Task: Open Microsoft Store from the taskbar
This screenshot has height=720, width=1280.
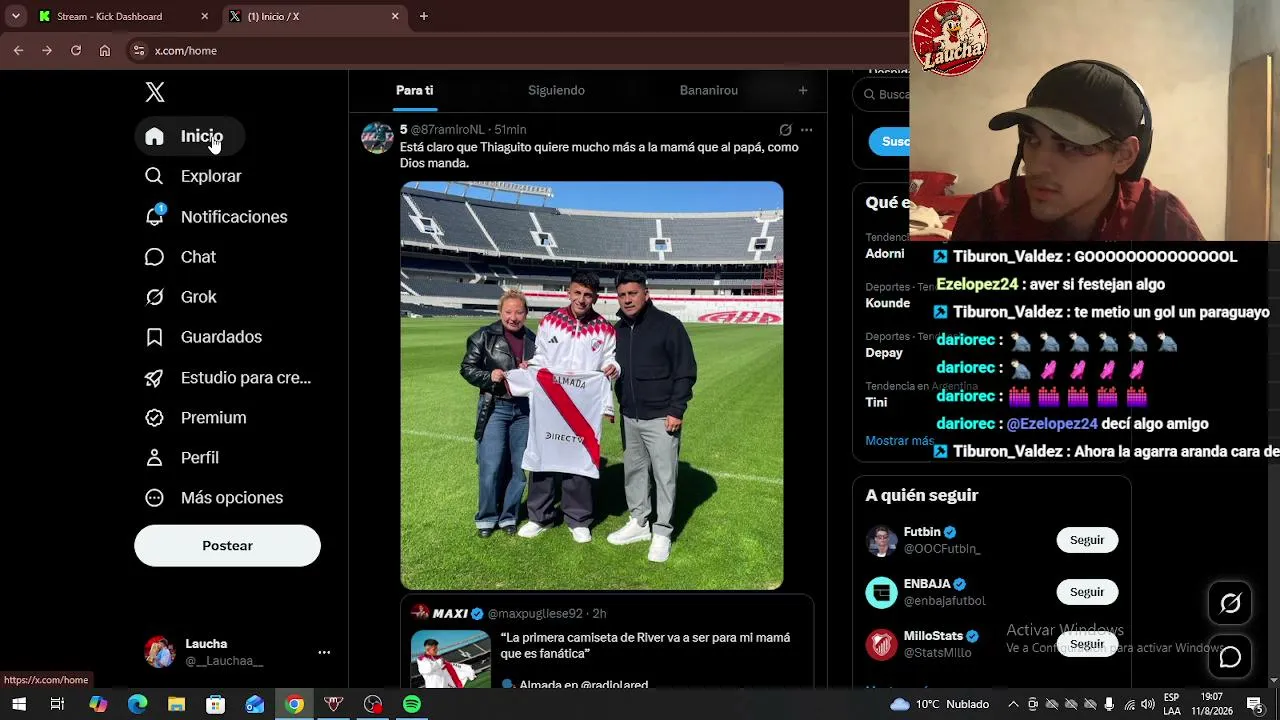Action: point(215,704)
